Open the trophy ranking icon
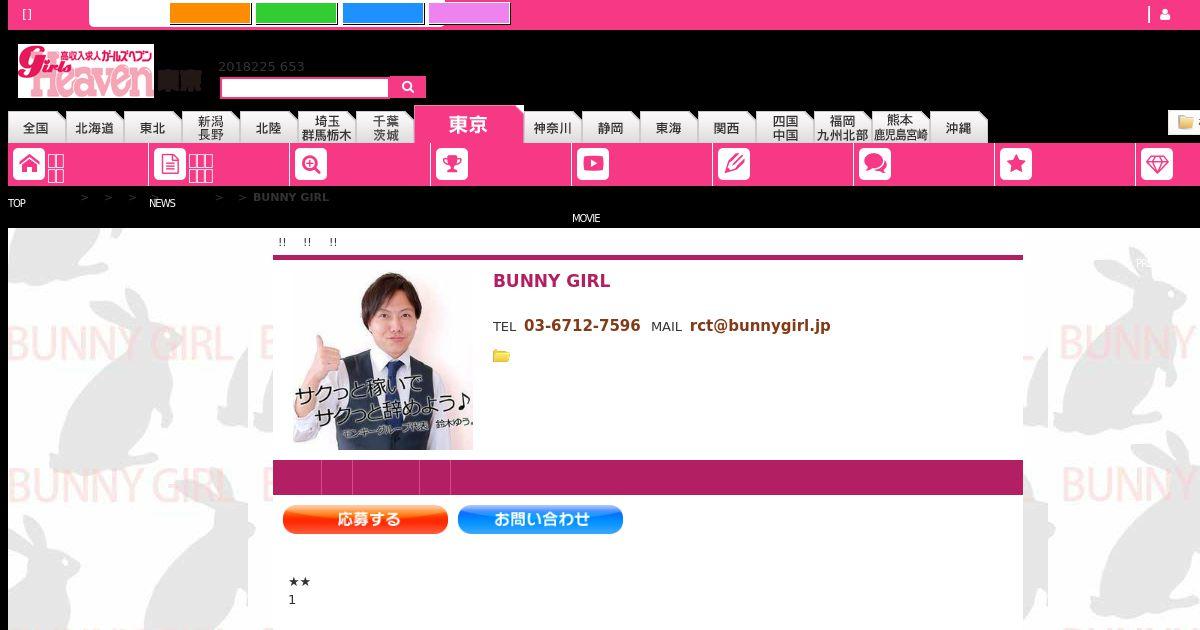The image size is (1200, 630). pyautogui.click(x=452, y=164)
